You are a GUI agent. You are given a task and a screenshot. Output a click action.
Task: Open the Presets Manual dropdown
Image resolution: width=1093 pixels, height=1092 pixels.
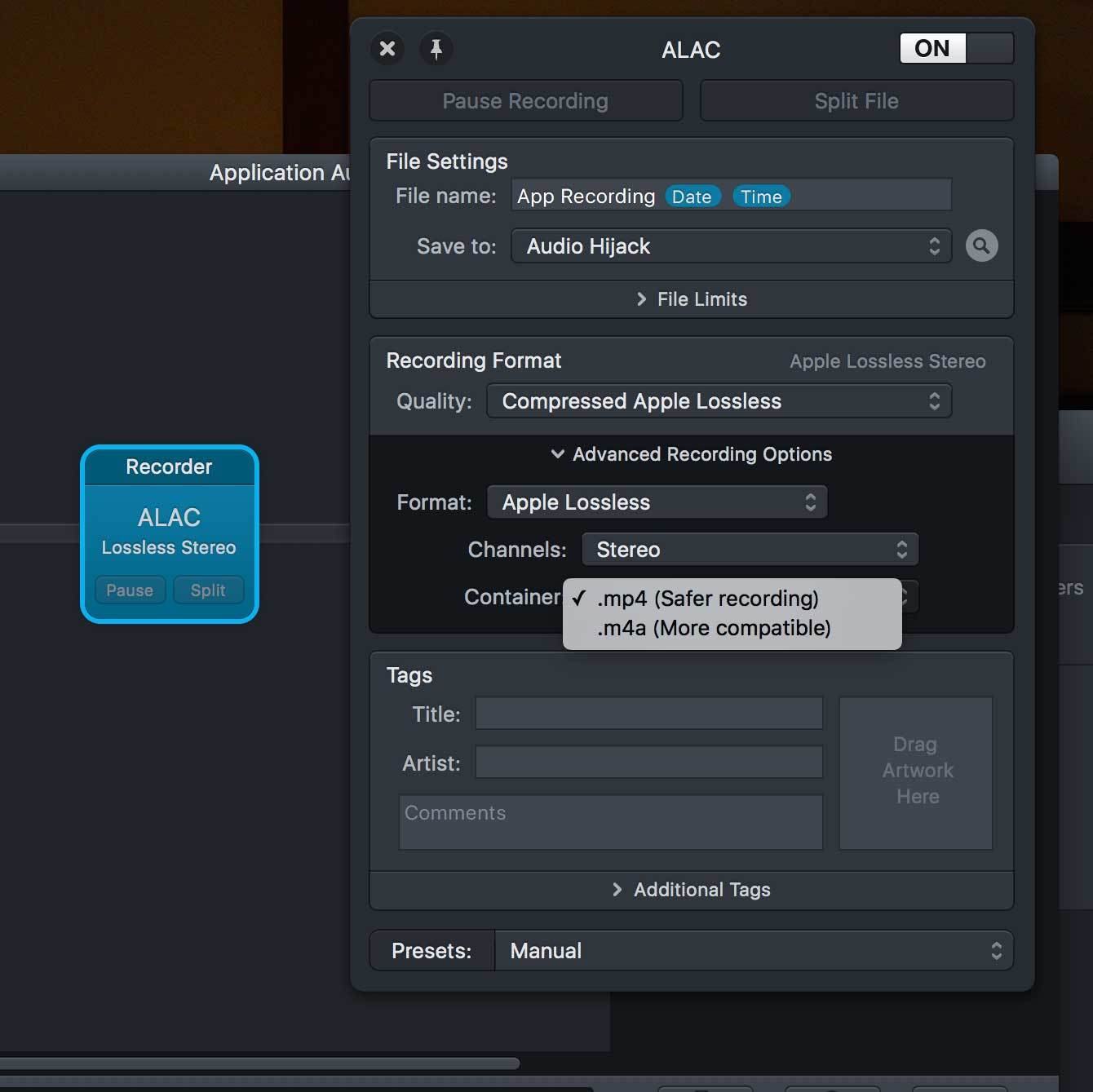[754, 951]
